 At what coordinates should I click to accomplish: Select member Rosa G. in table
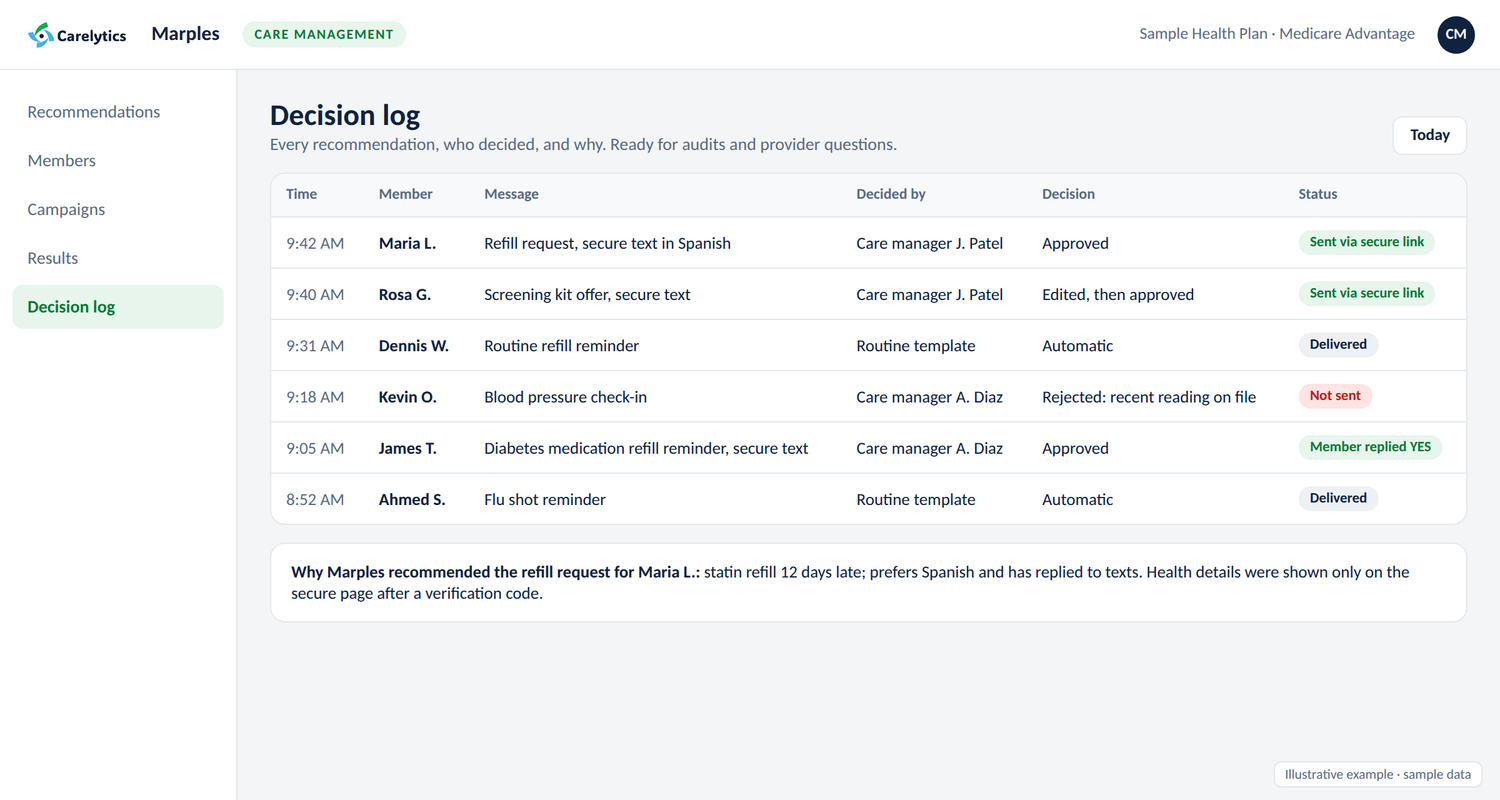405,294
